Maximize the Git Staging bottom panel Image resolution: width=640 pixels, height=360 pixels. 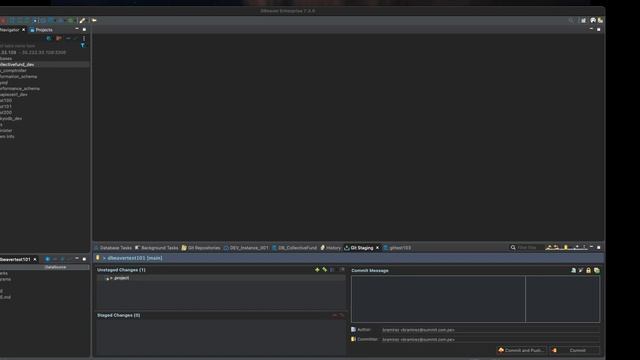coord(599,247)
